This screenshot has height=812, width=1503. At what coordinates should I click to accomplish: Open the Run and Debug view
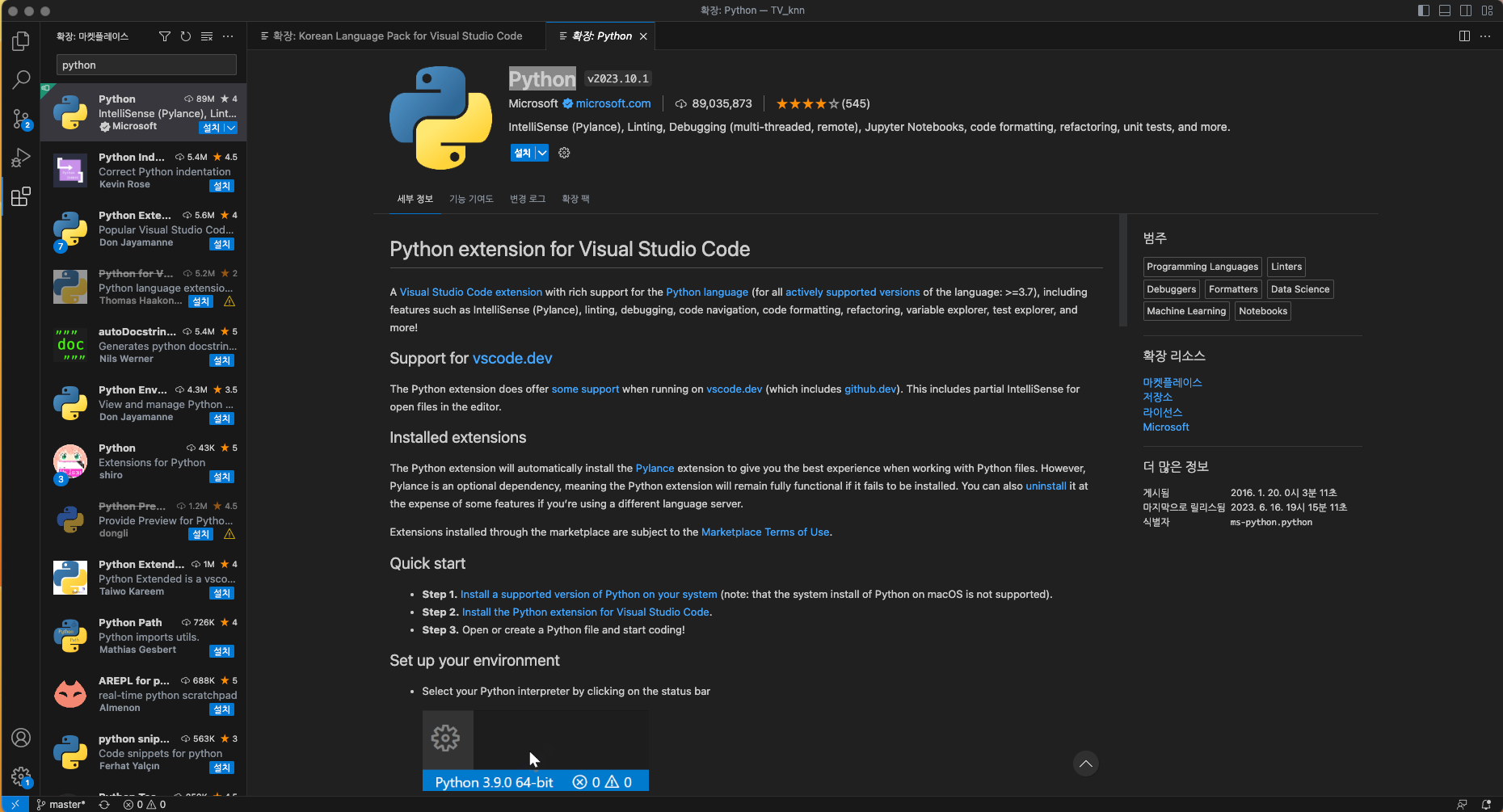pos(21,158)
